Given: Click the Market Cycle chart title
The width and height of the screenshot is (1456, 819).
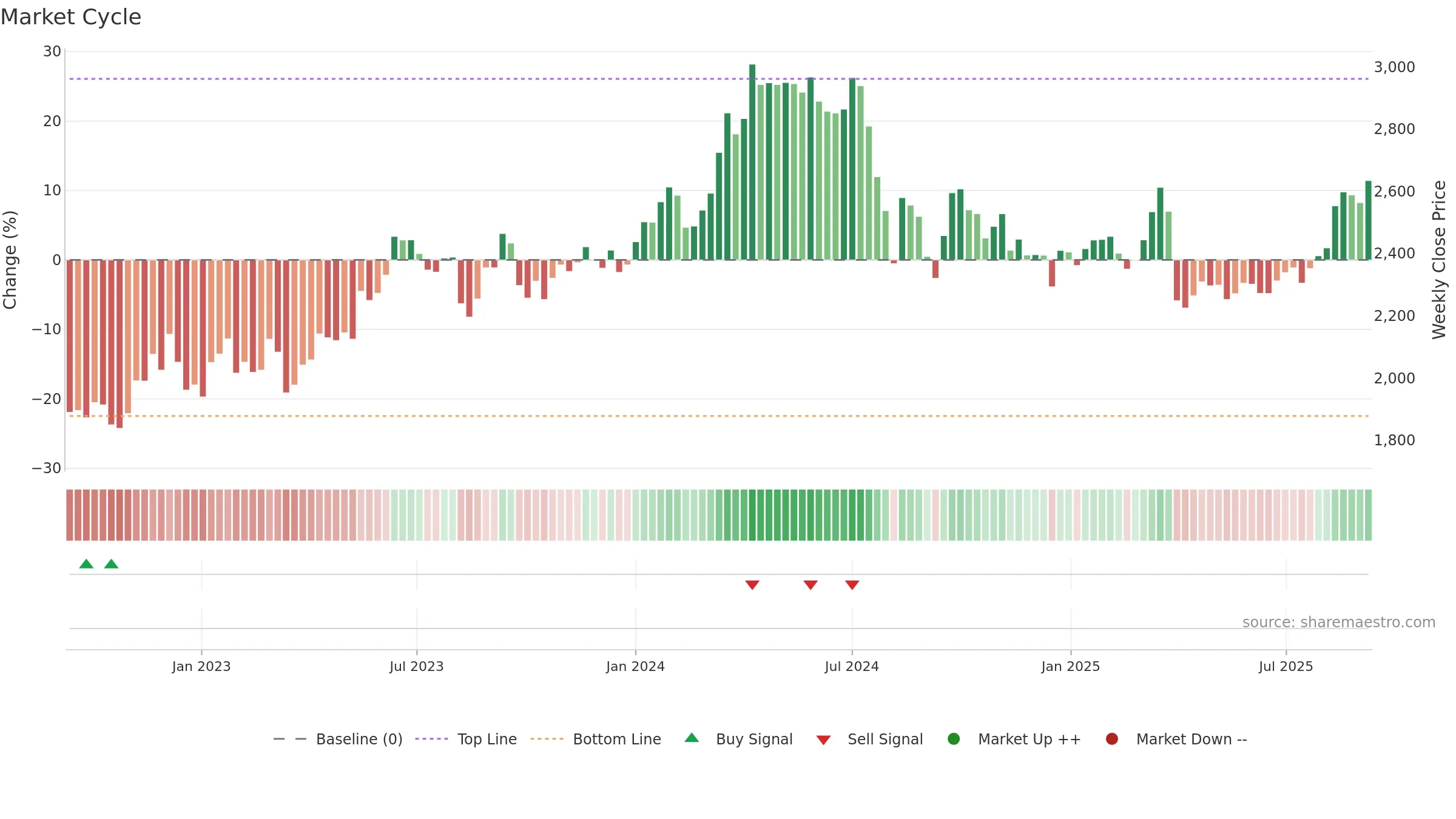Looking at the screenshot, I should coord(71,17).
